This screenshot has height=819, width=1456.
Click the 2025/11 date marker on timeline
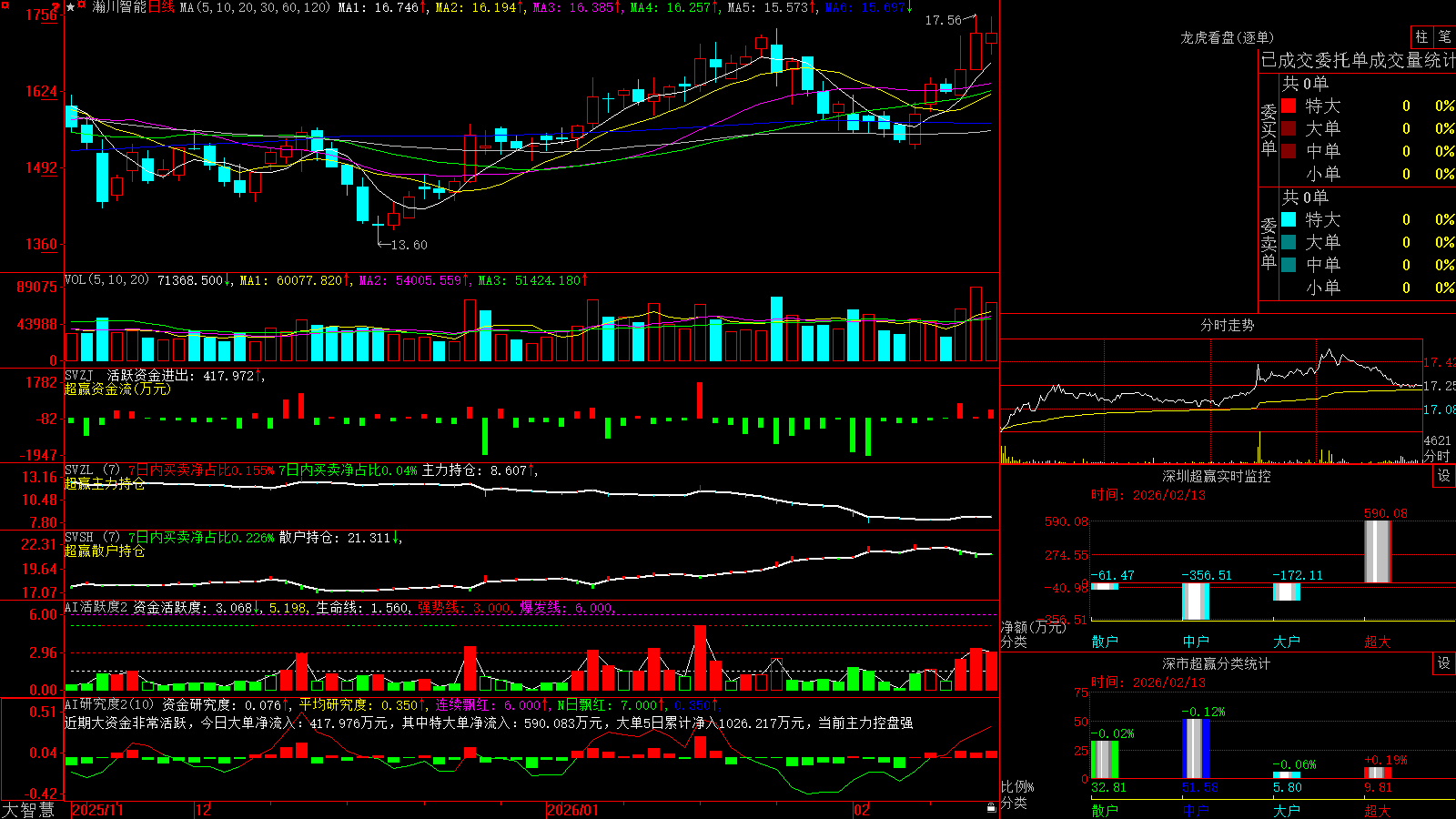tap(97, 810)
